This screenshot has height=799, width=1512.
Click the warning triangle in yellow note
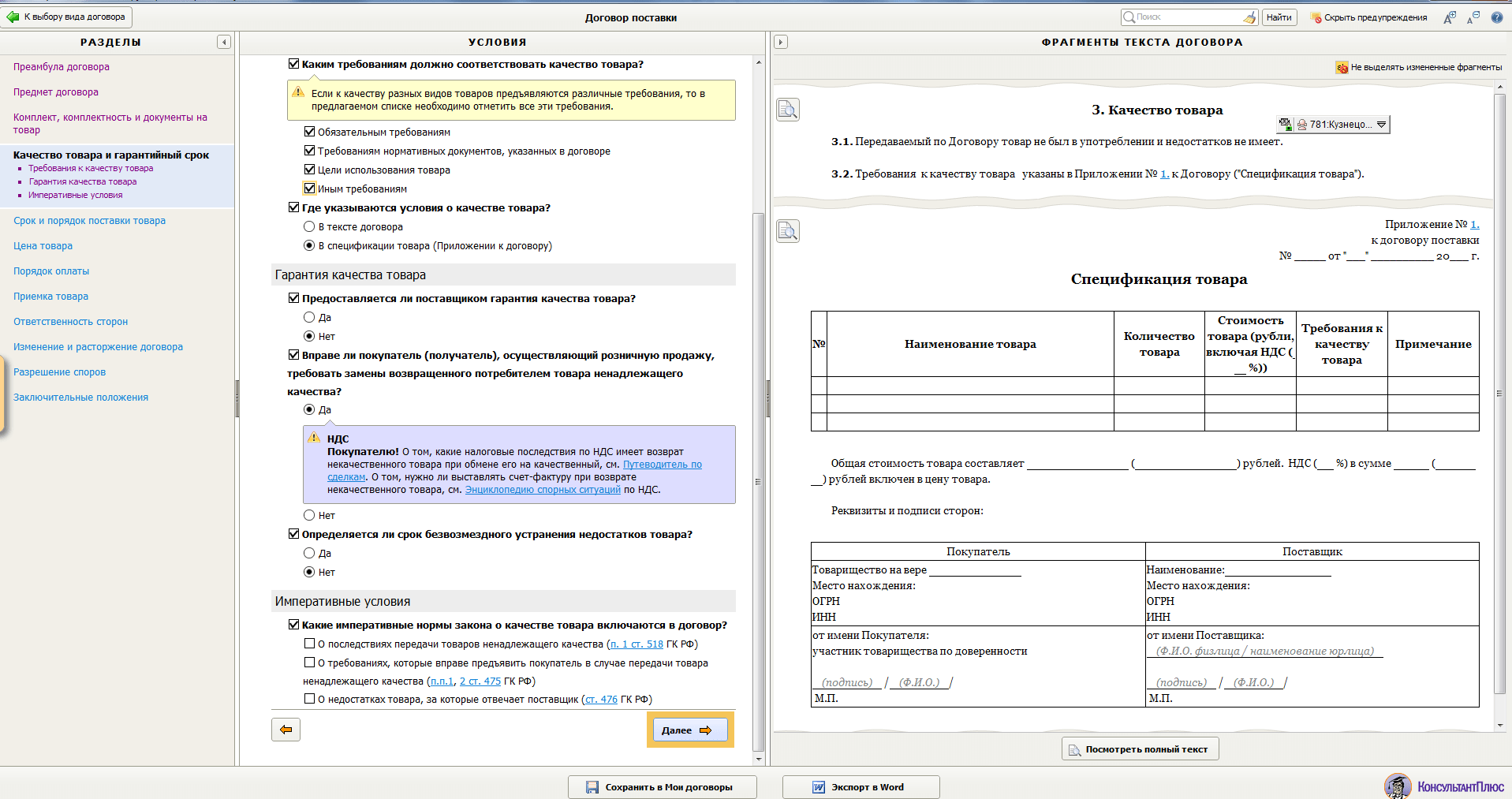[x=298, y=92]
